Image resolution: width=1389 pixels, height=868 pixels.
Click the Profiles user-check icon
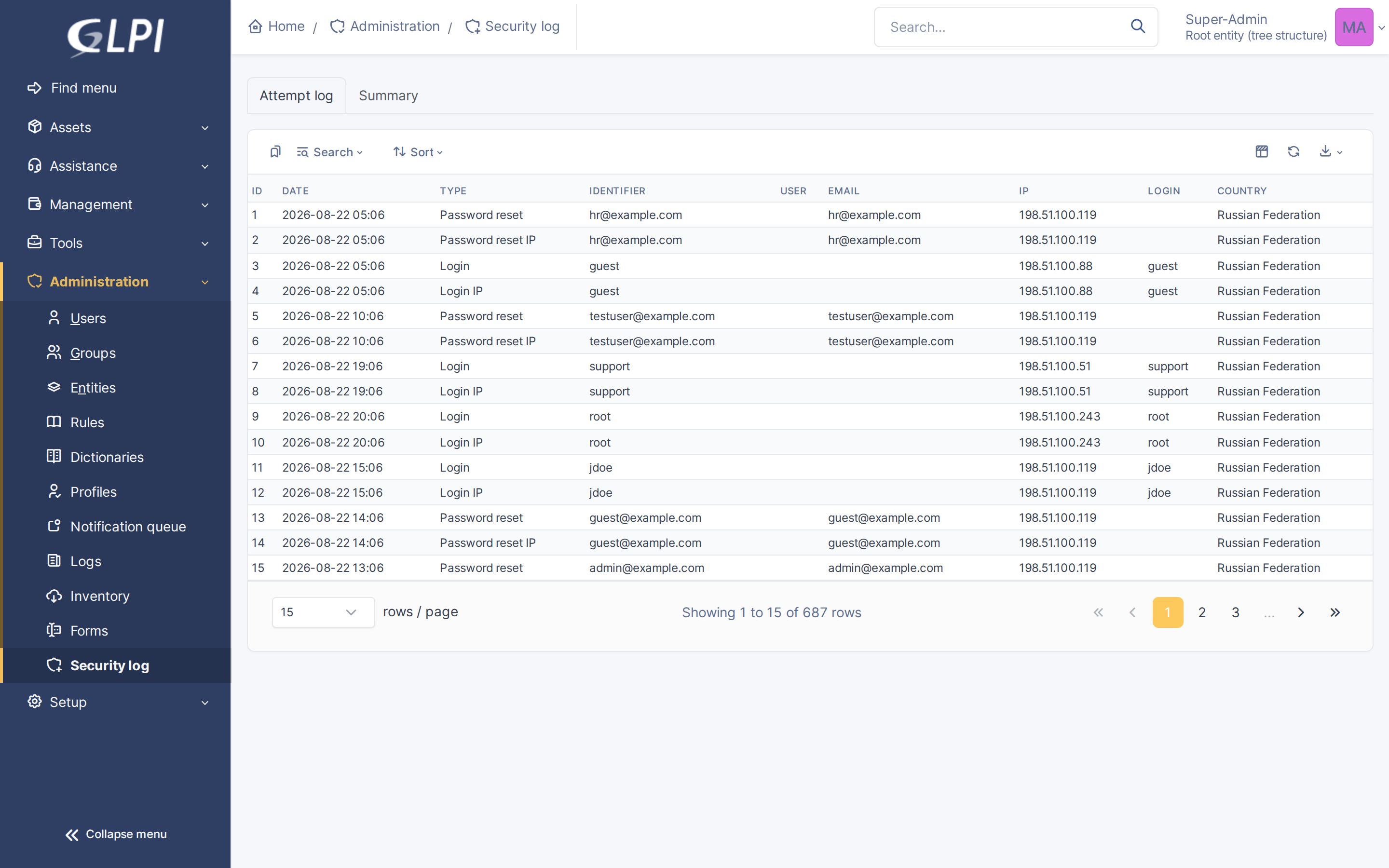point(54,491)
